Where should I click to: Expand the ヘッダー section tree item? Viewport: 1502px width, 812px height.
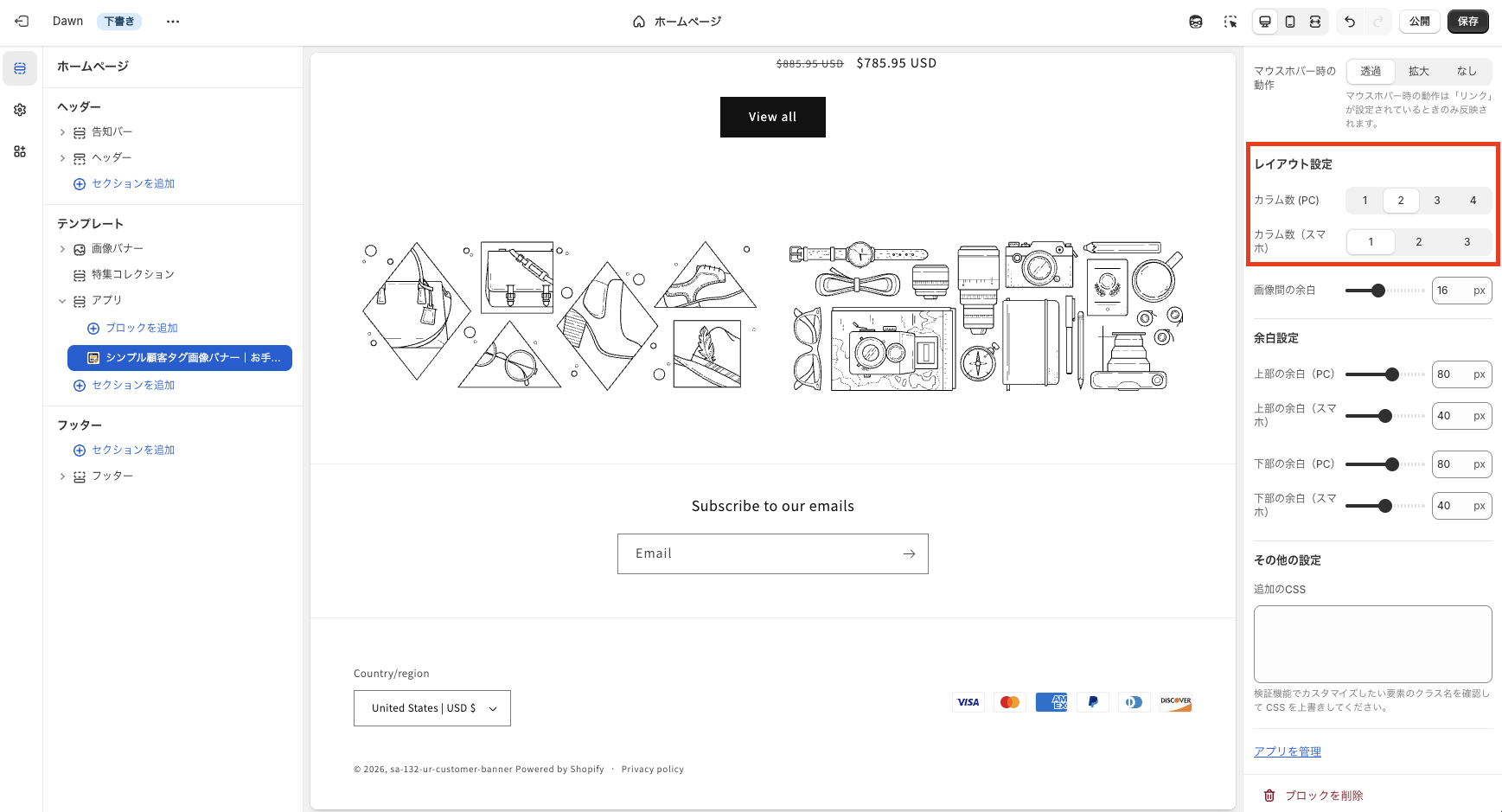[61, 157]
